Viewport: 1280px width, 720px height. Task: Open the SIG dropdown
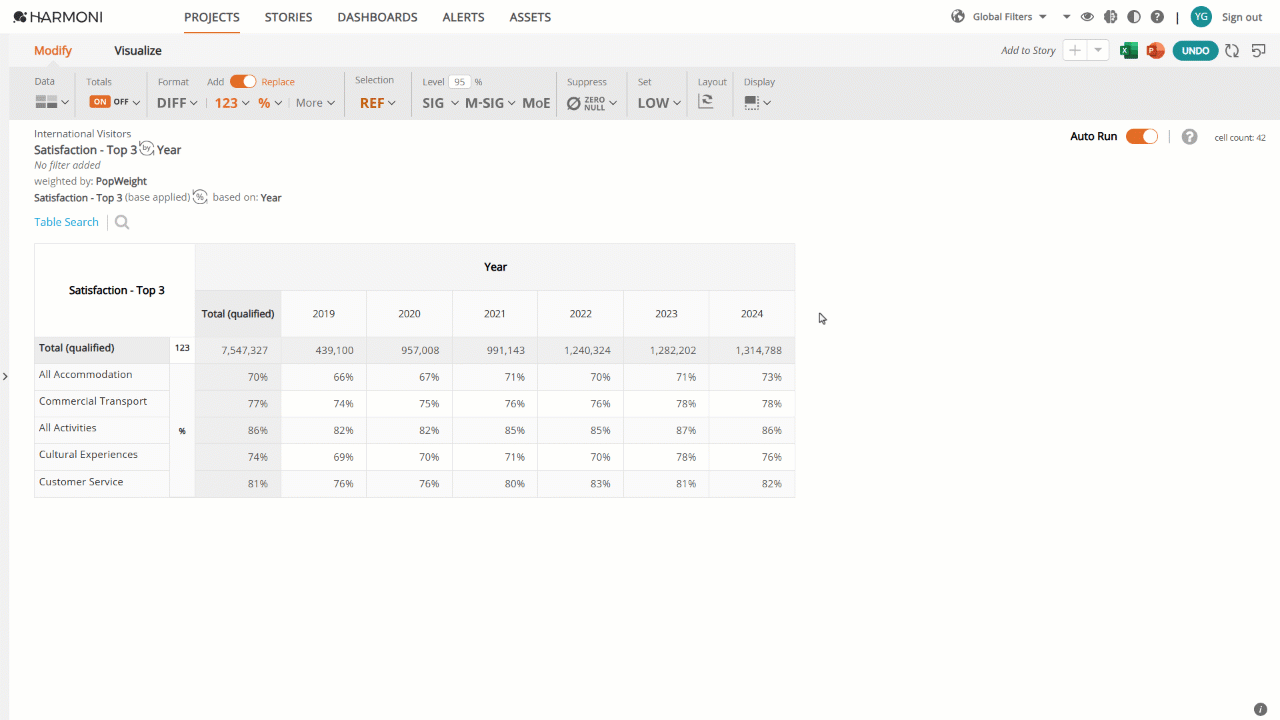point(440,103)
